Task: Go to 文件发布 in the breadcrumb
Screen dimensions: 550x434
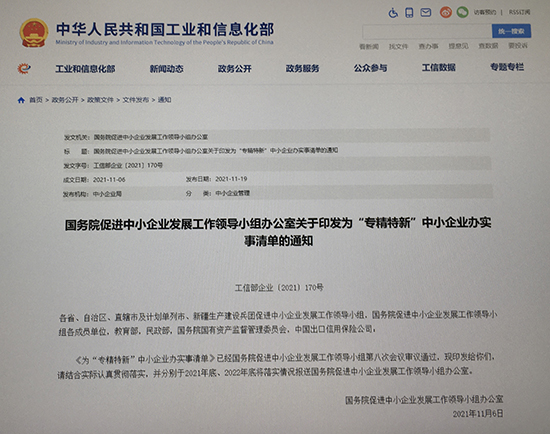Action: 136,100
